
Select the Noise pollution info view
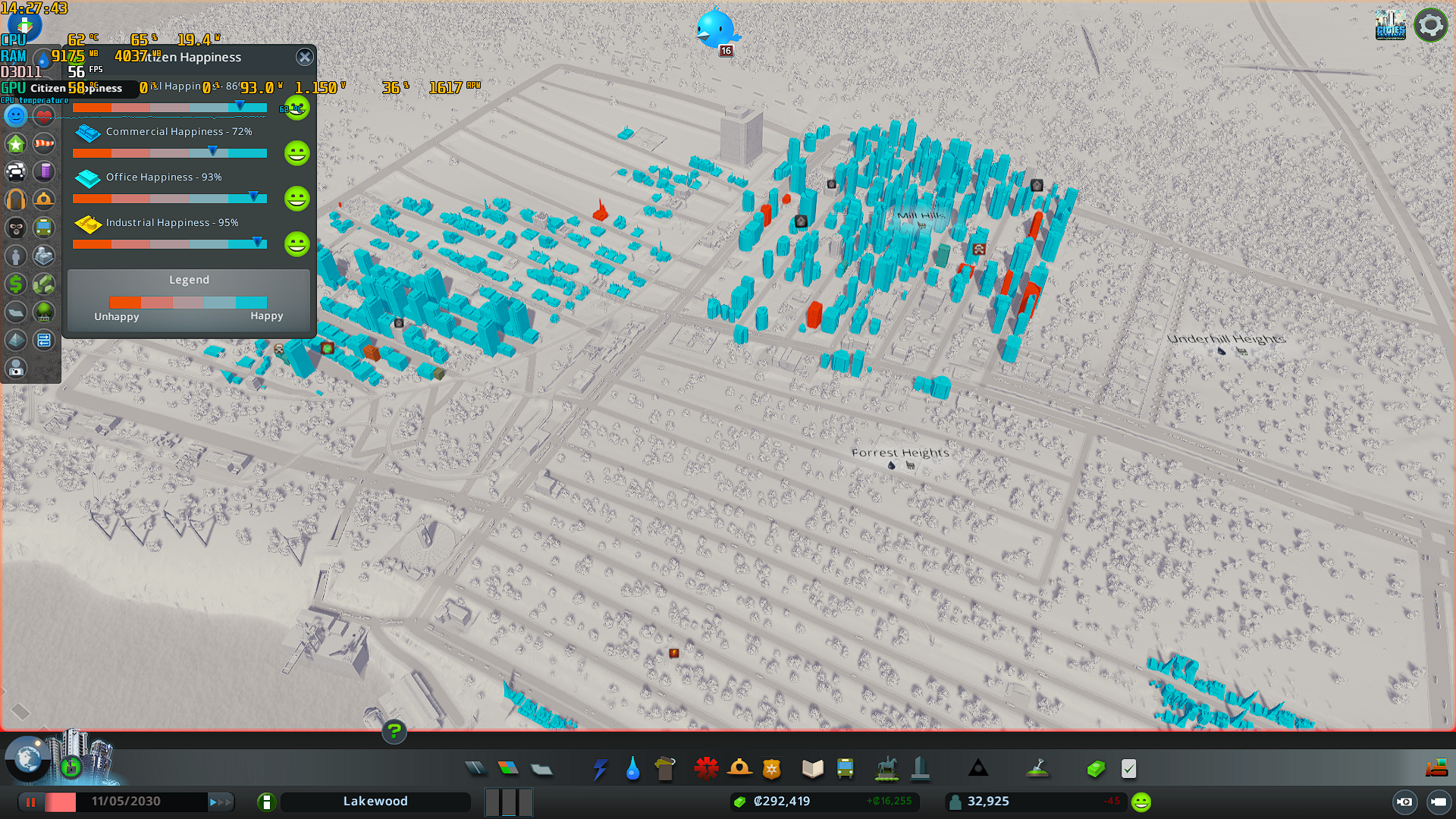click(16, 200)
